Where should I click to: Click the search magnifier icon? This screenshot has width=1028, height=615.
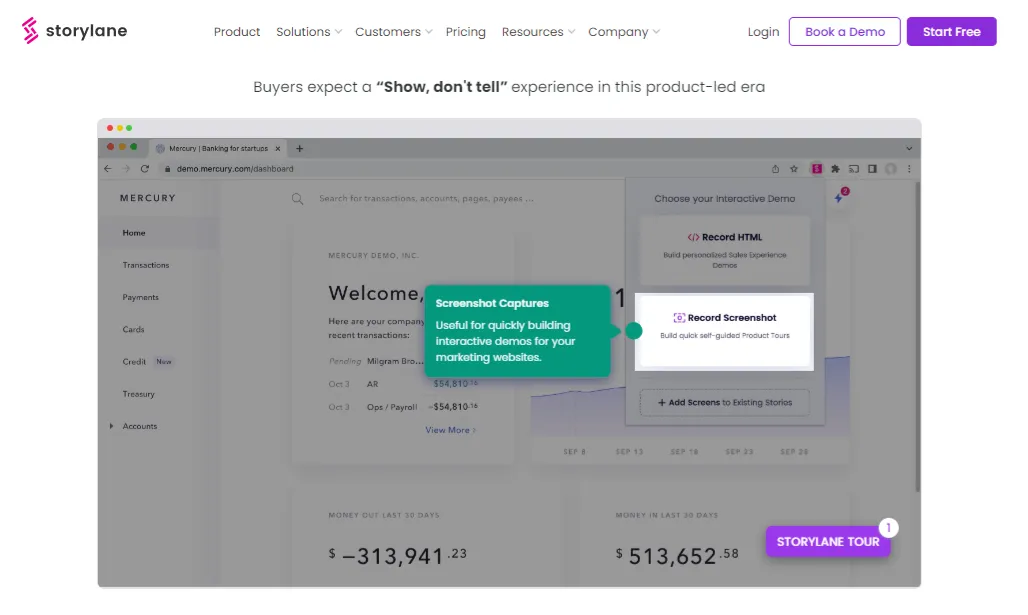click(x=298, y=199)
